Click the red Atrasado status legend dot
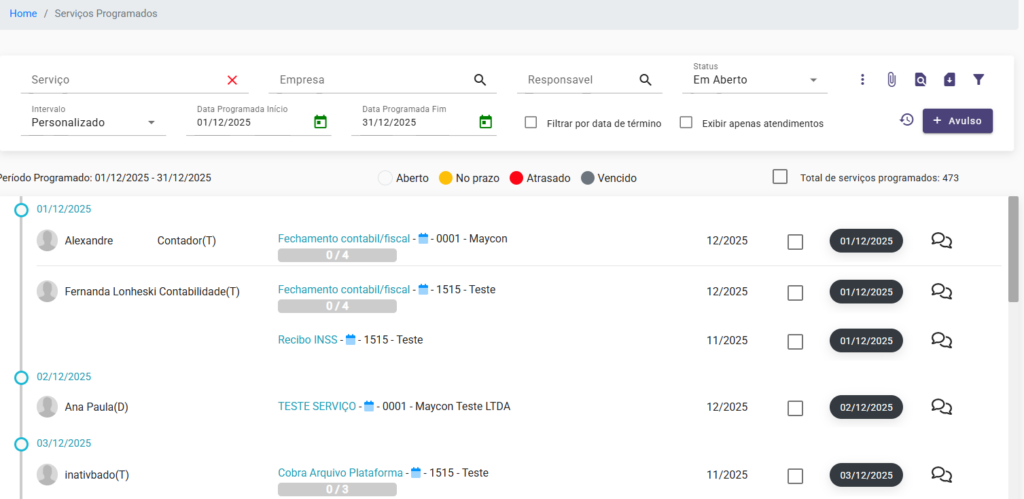Viewport: 1024px width, 499px height. 516,178
